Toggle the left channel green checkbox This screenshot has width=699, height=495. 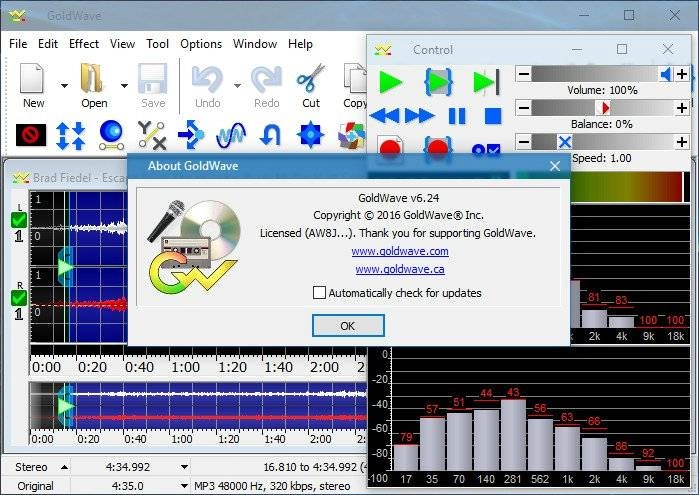[x=19, y=220]
